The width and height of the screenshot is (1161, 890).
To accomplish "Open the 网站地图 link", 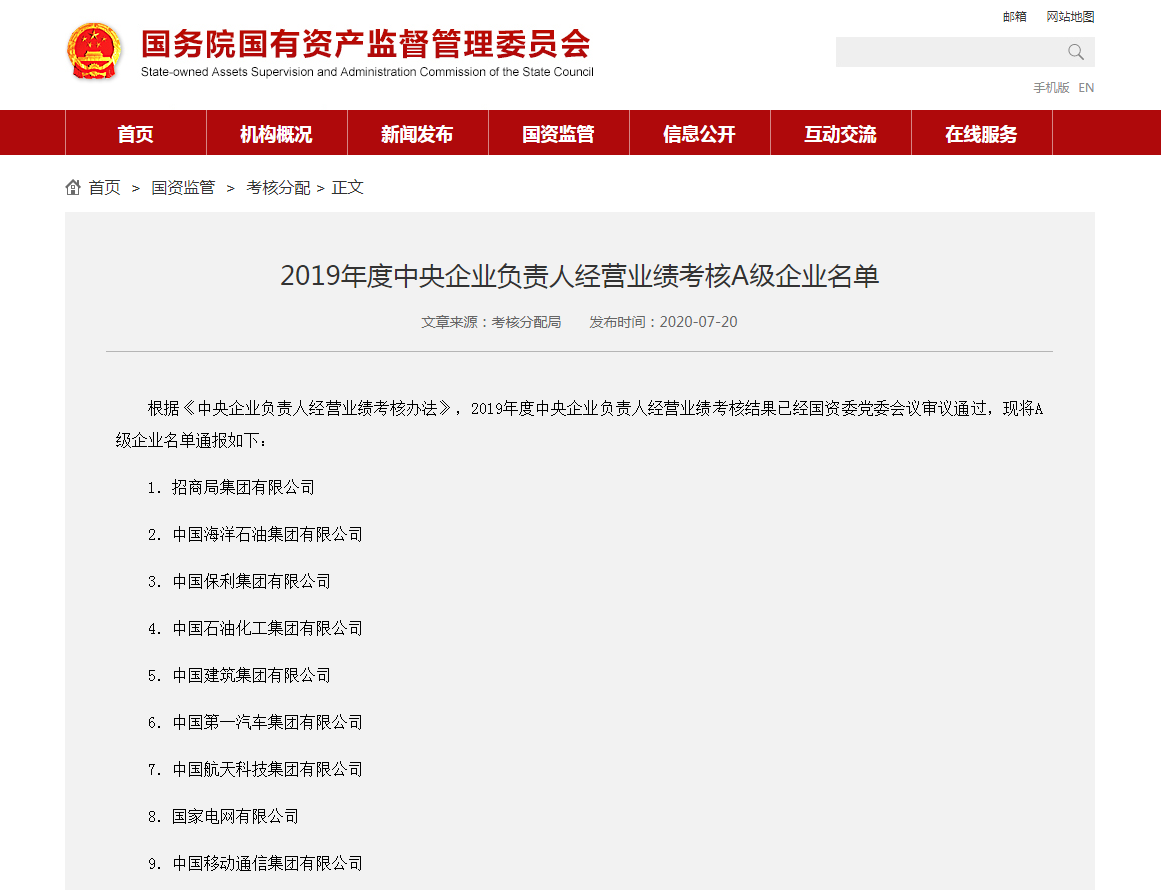I will tap(1070, 16).
